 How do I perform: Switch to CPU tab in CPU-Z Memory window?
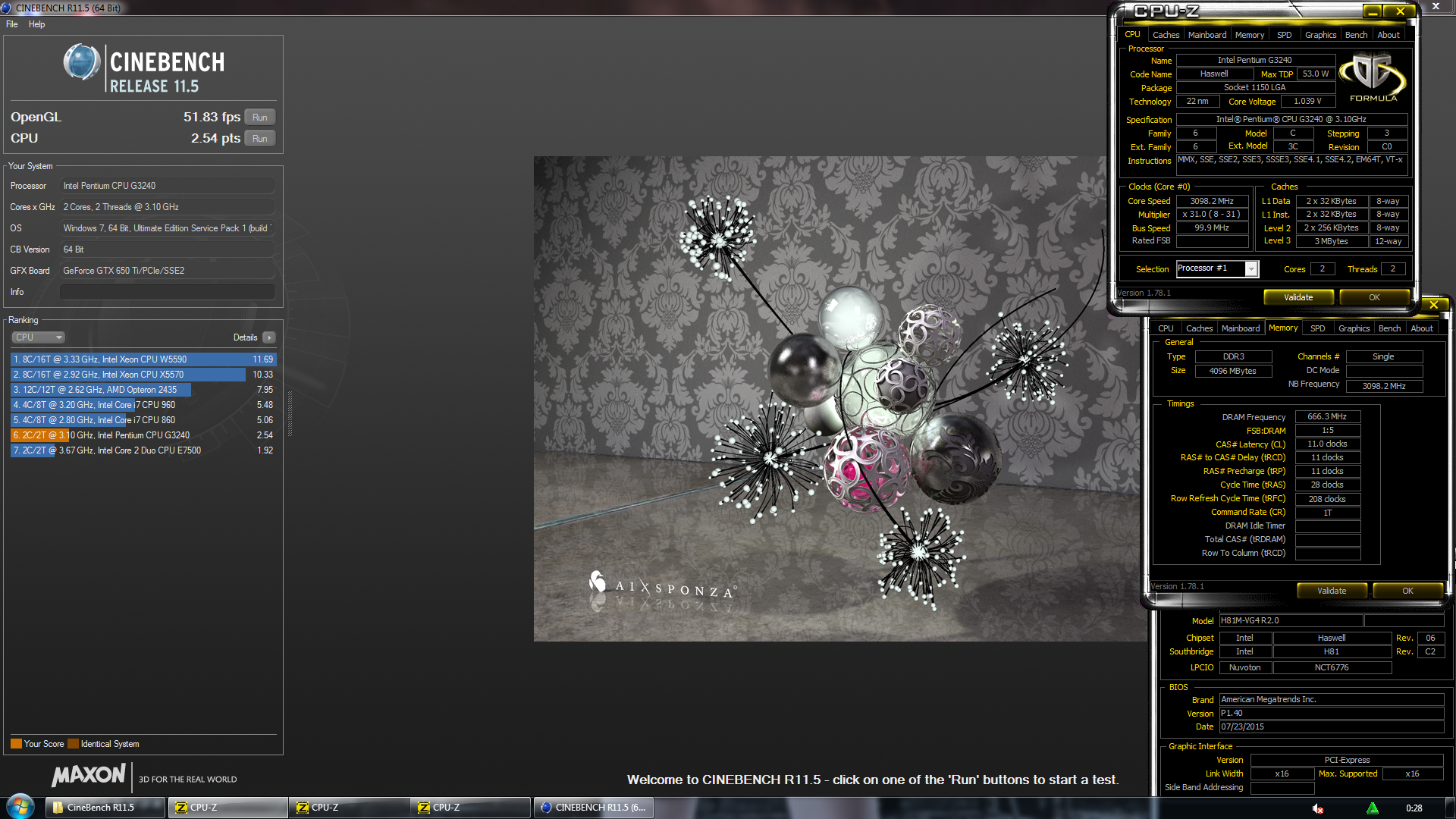1166,328
